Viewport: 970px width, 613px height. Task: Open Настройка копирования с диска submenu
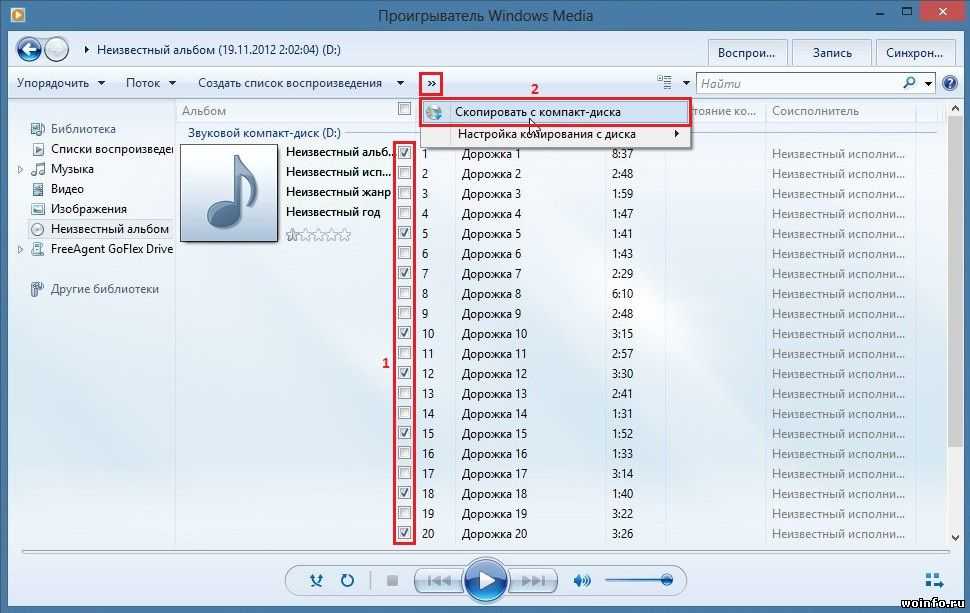(555, 134)
